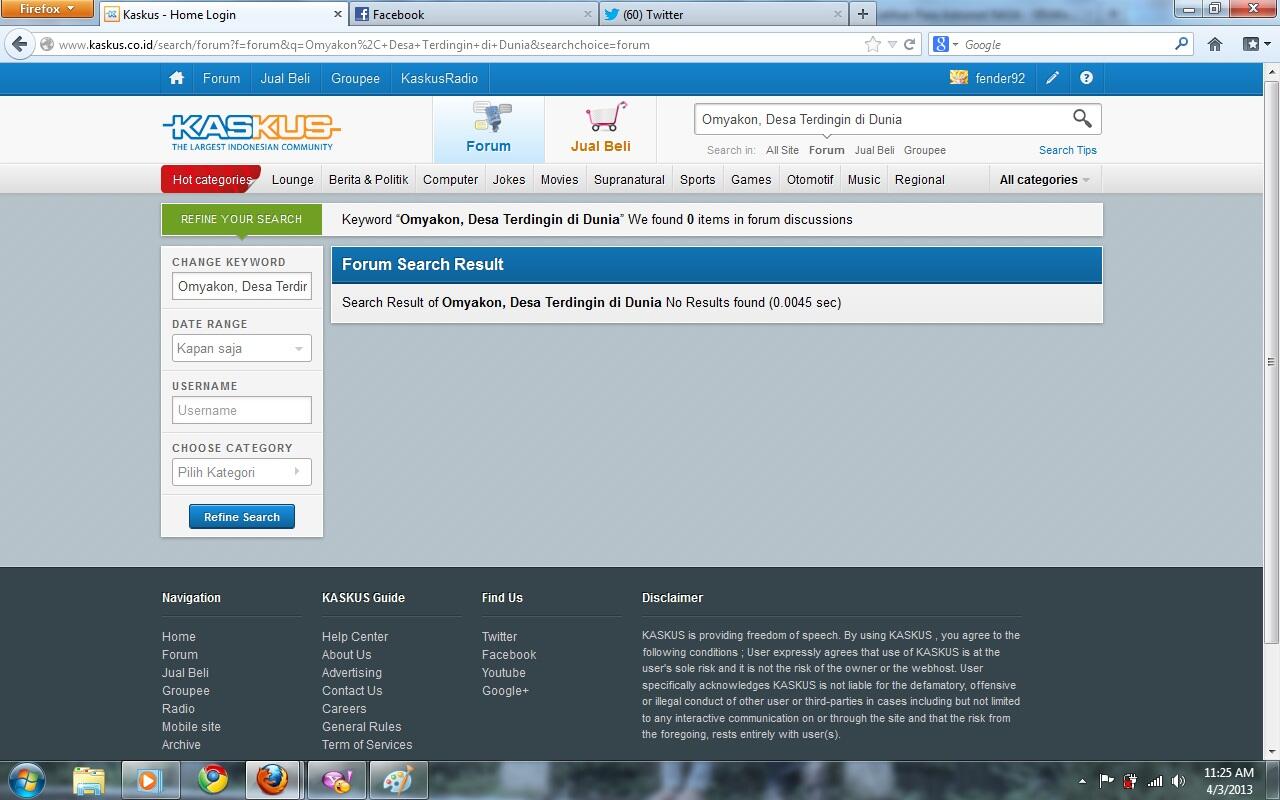Switch to the (60) Twitter browser tab

point(723,14)
